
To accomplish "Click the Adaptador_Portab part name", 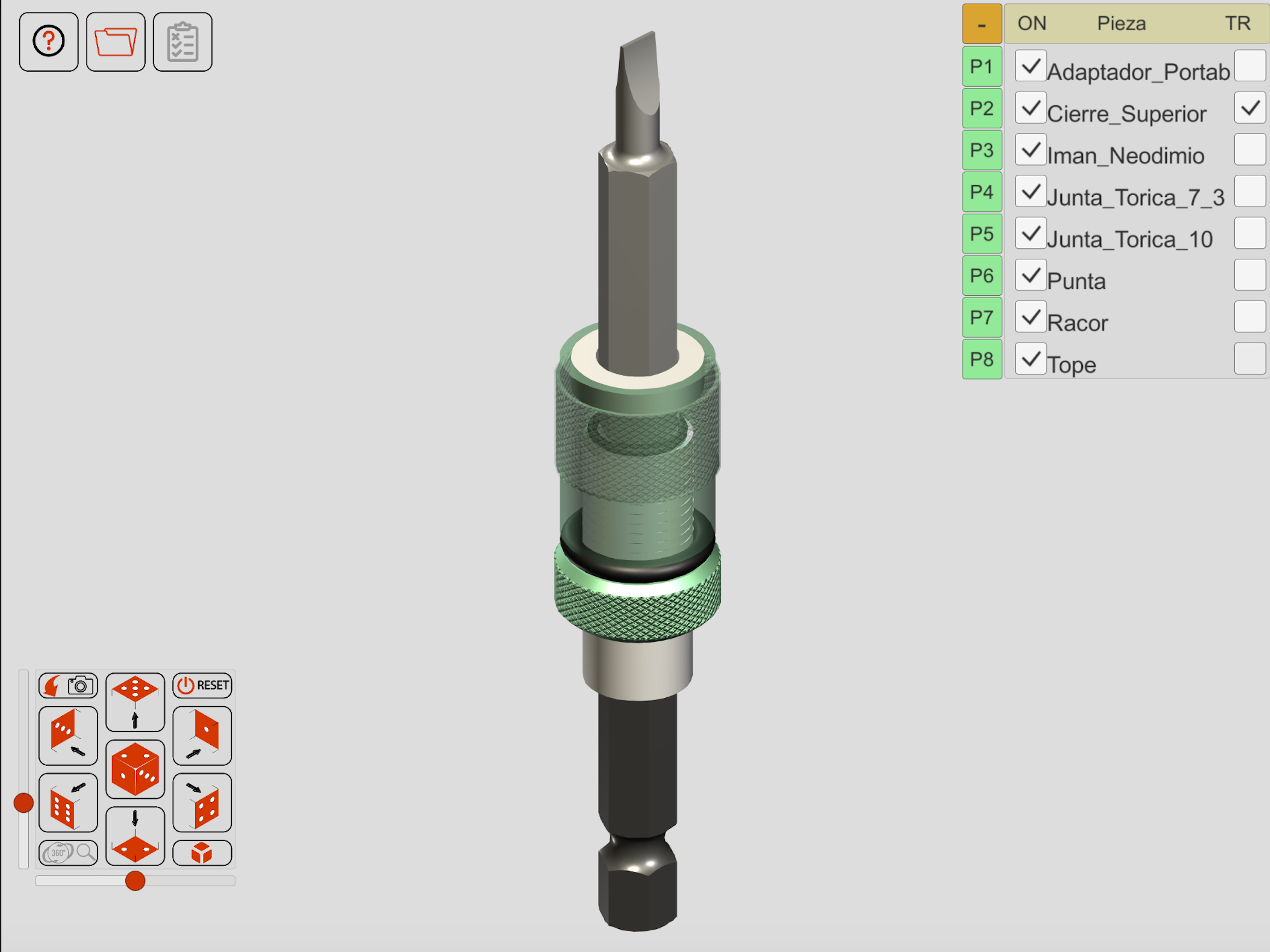I will pos(1138,72).
